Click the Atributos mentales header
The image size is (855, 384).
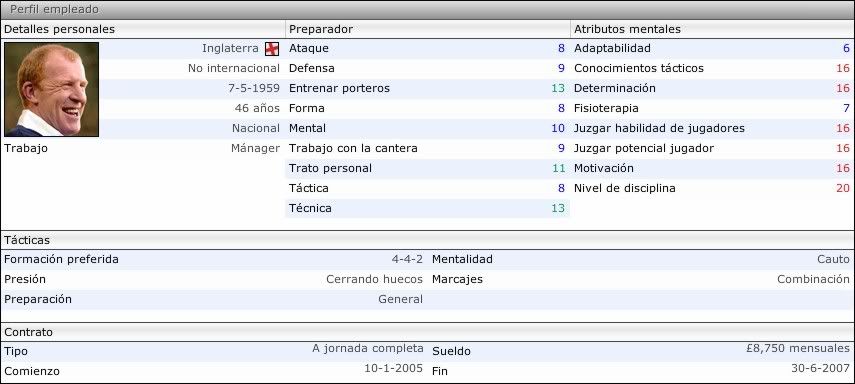(x=712, y=29)
